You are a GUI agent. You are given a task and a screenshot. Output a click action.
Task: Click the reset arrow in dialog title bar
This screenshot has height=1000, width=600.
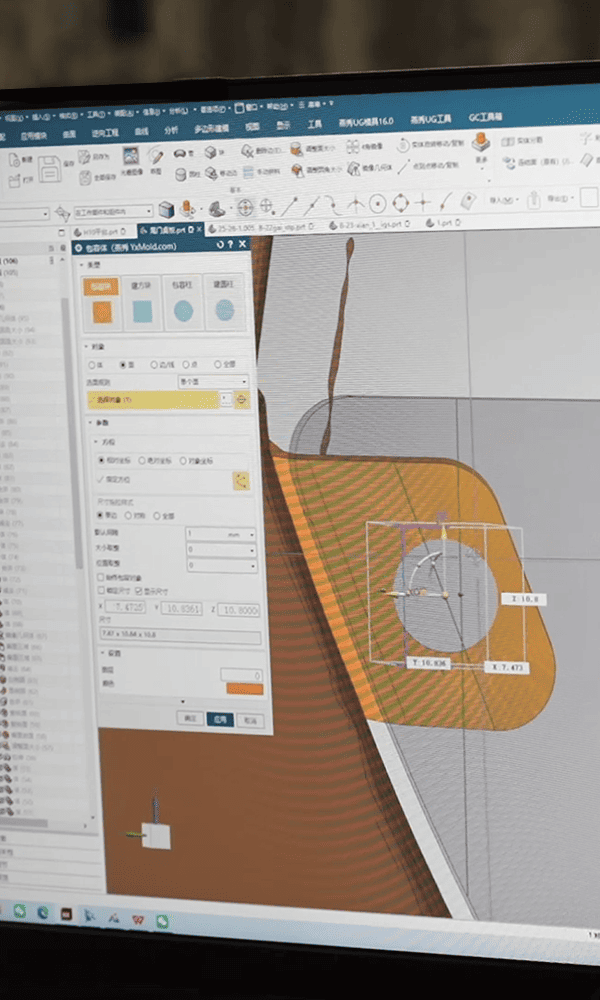coord(221,244)
